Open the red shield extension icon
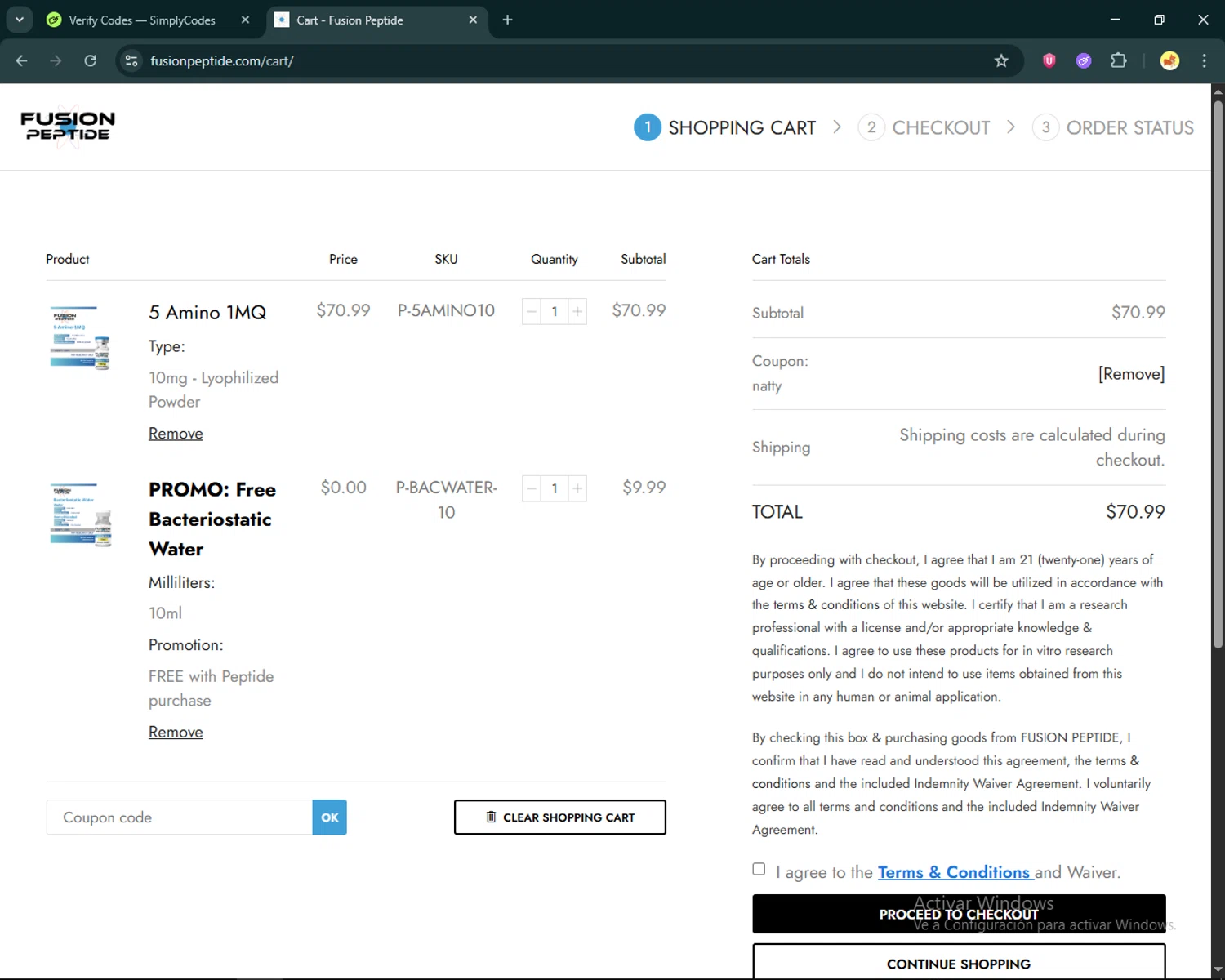Screen dimensions: 1225x980 [x=1049, y=60]
